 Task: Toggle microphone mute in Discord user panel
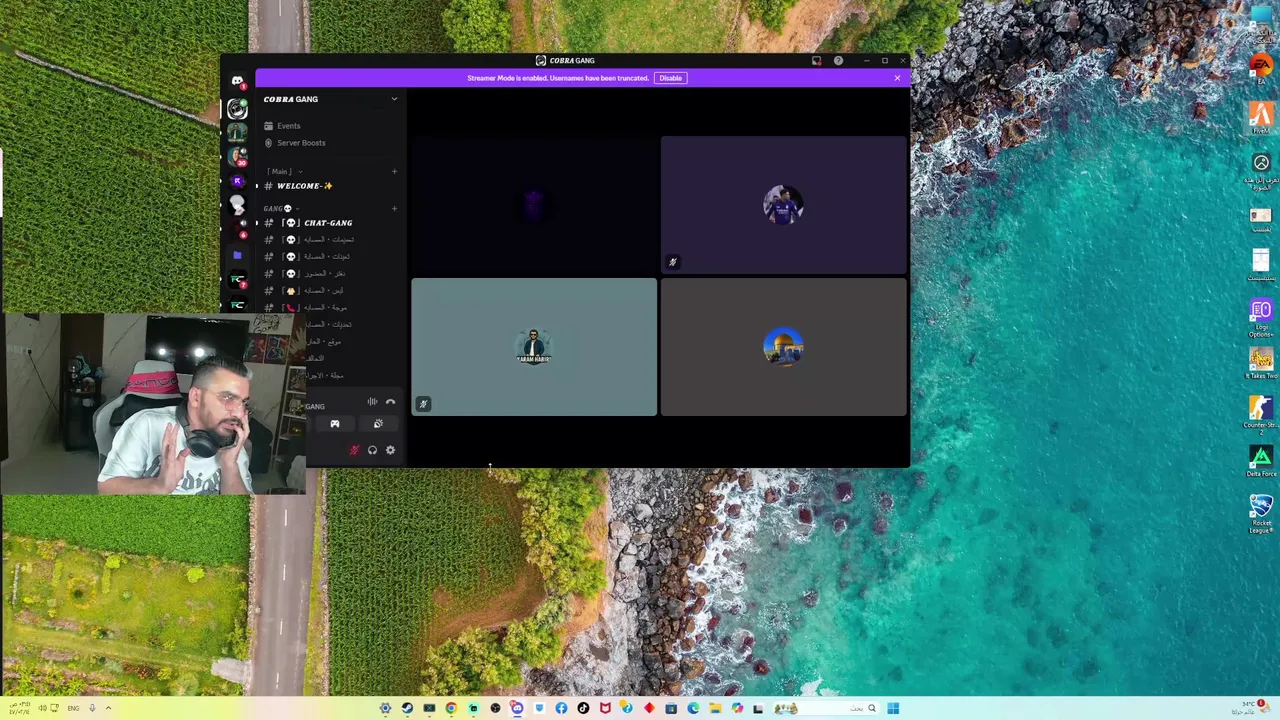pyautogui.click(x=354, y=450)
